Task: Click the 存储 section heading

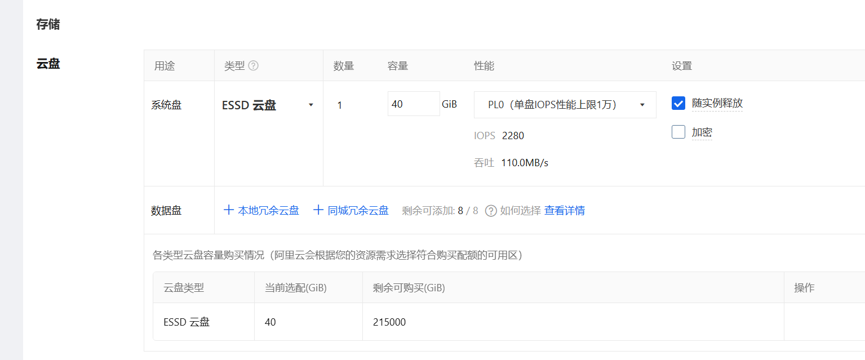Action: pos(48,24)
